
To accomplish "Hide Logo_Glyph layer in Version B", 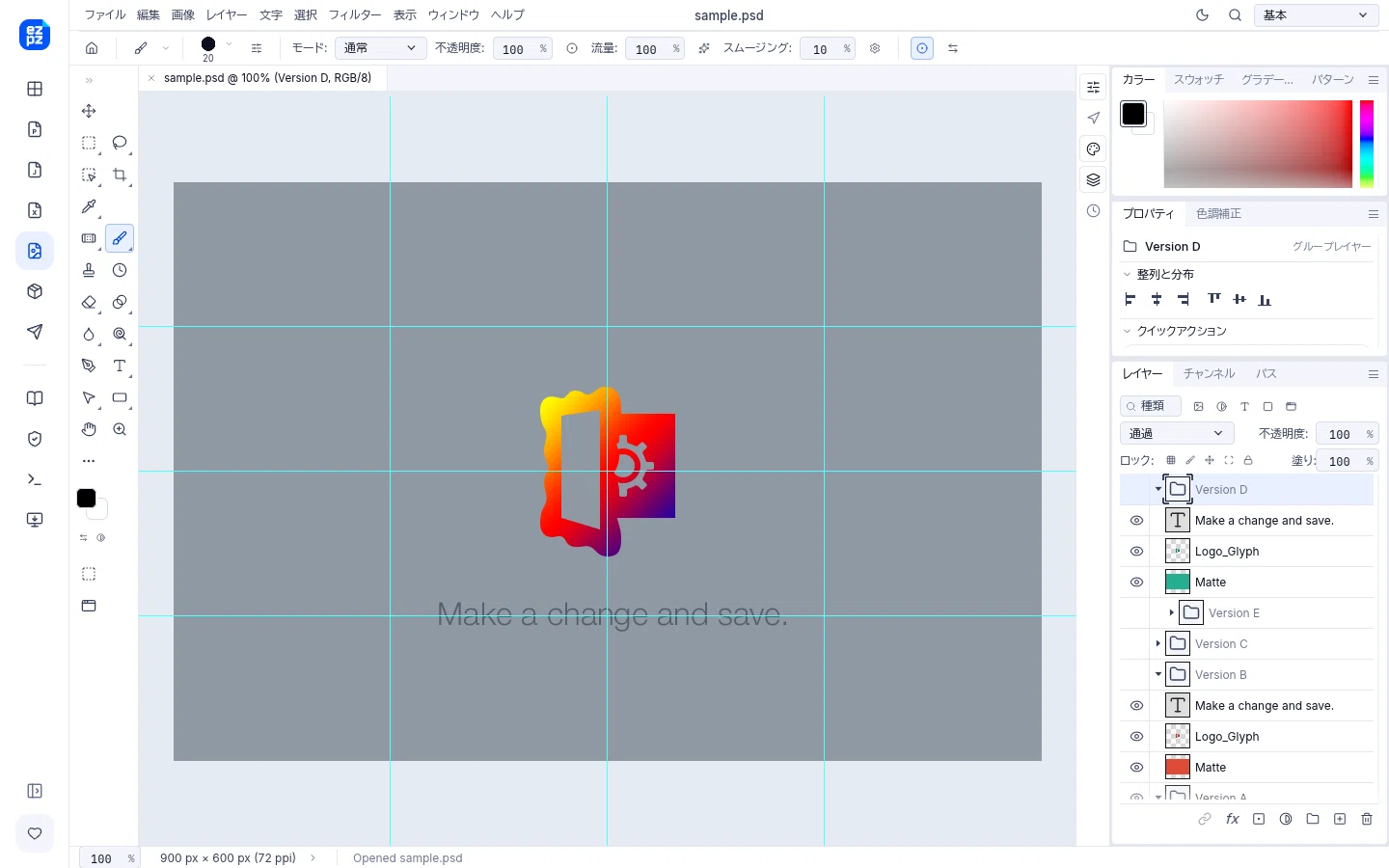I will (1136, 736).
